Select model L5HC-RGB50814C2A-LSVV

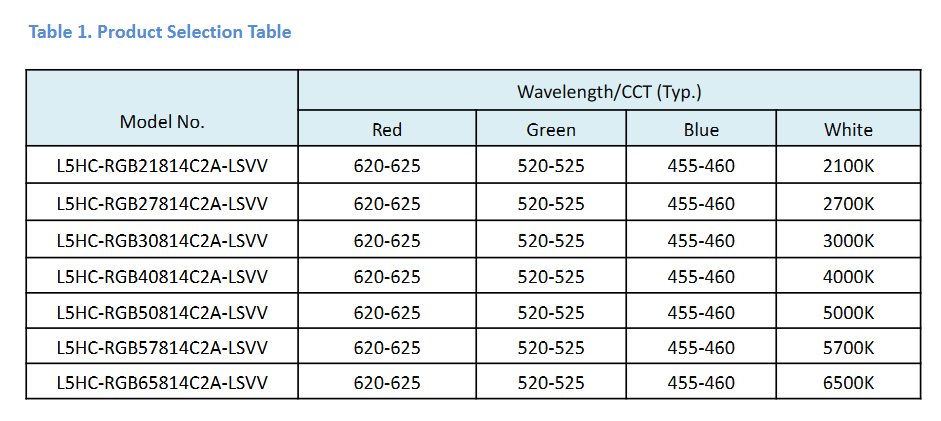point(162,313)
